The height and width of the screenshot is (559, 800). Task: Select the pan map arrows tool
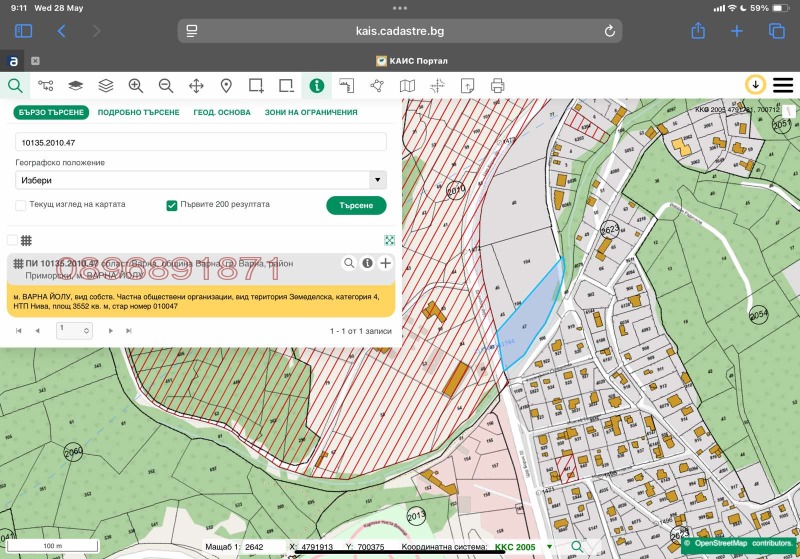[196, 86]
